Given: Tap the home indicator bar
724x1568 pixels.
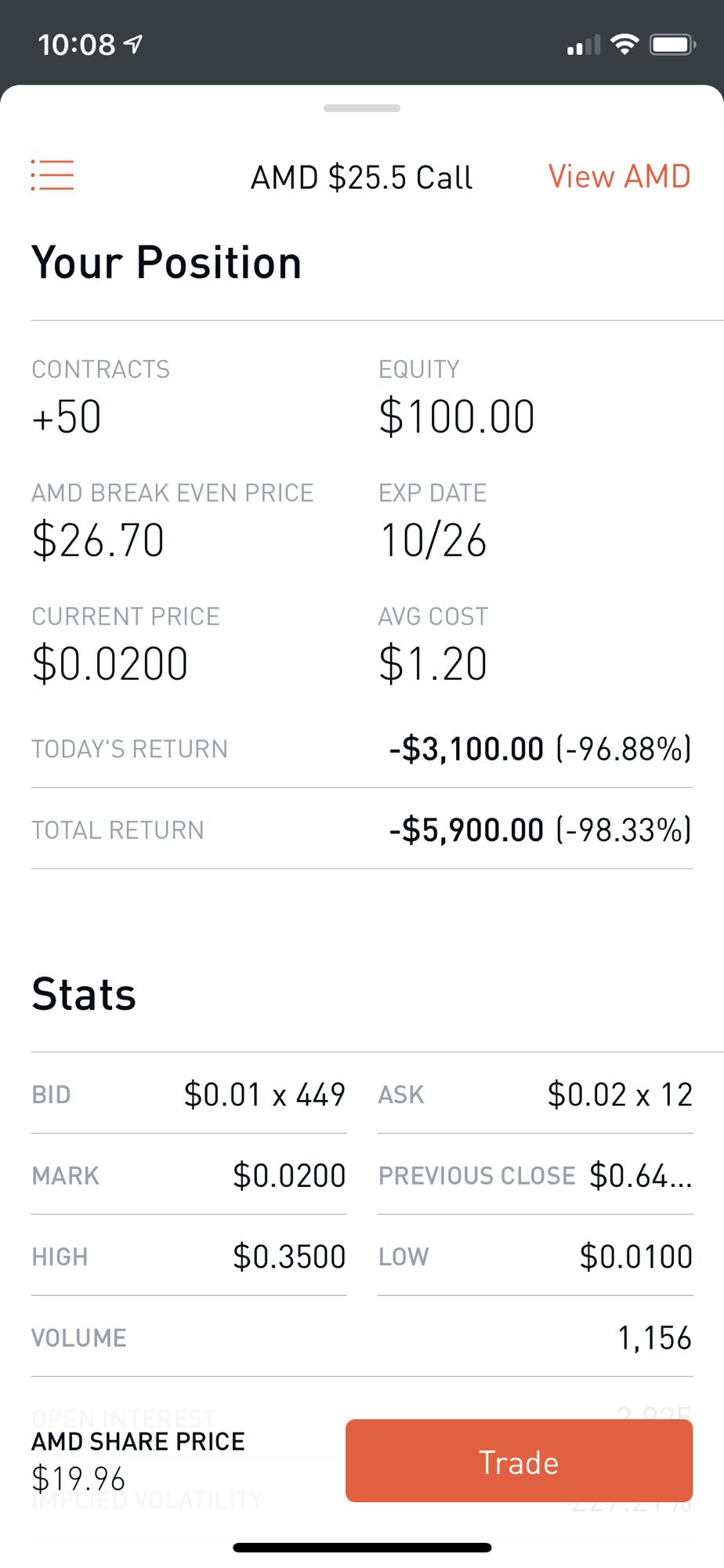Looking at the screenshot, I should 362,1548.
